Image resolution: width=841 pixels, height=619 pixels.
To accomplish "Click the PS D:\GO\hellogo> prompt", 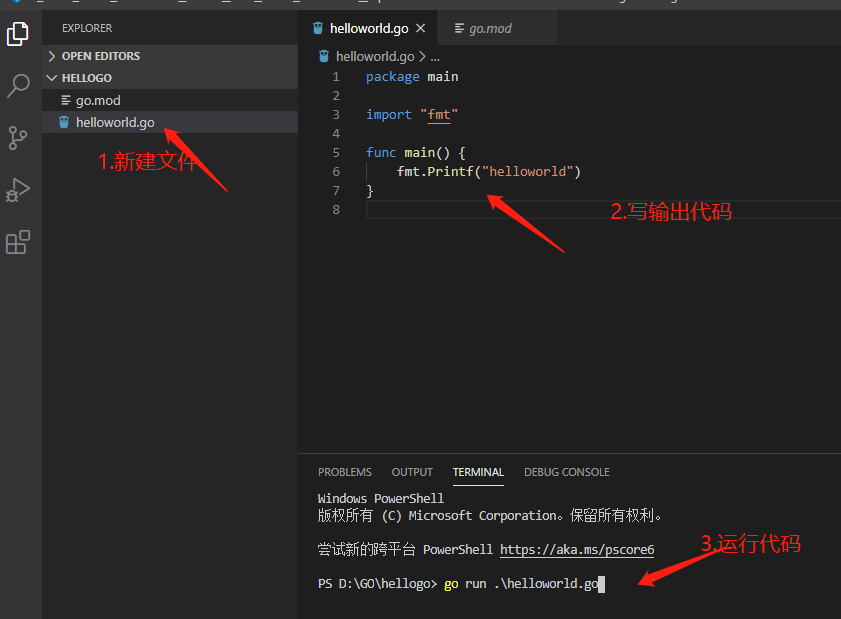I will 378,584.
